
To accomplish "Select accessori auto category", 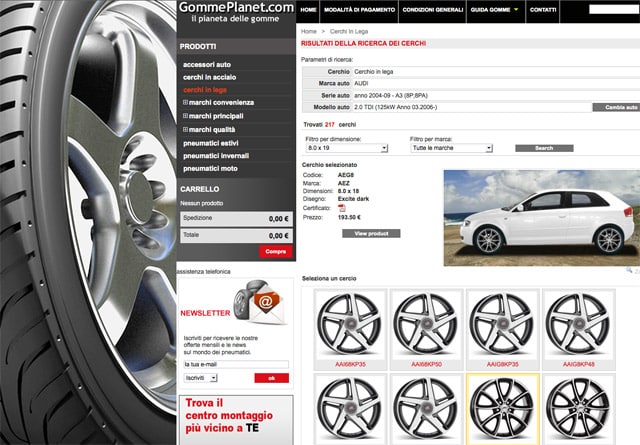I will 207,65.
